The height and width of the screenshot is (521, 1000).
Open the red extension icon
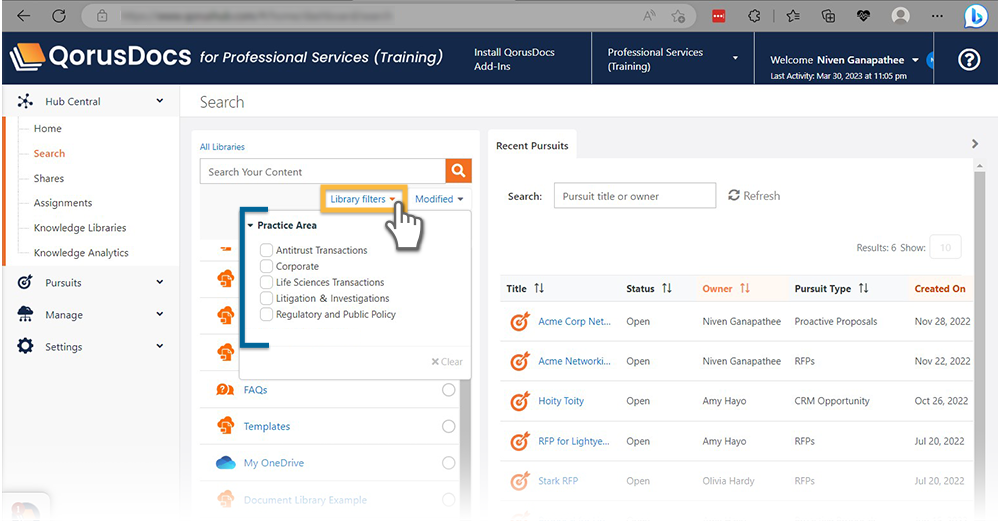point(719,16)
